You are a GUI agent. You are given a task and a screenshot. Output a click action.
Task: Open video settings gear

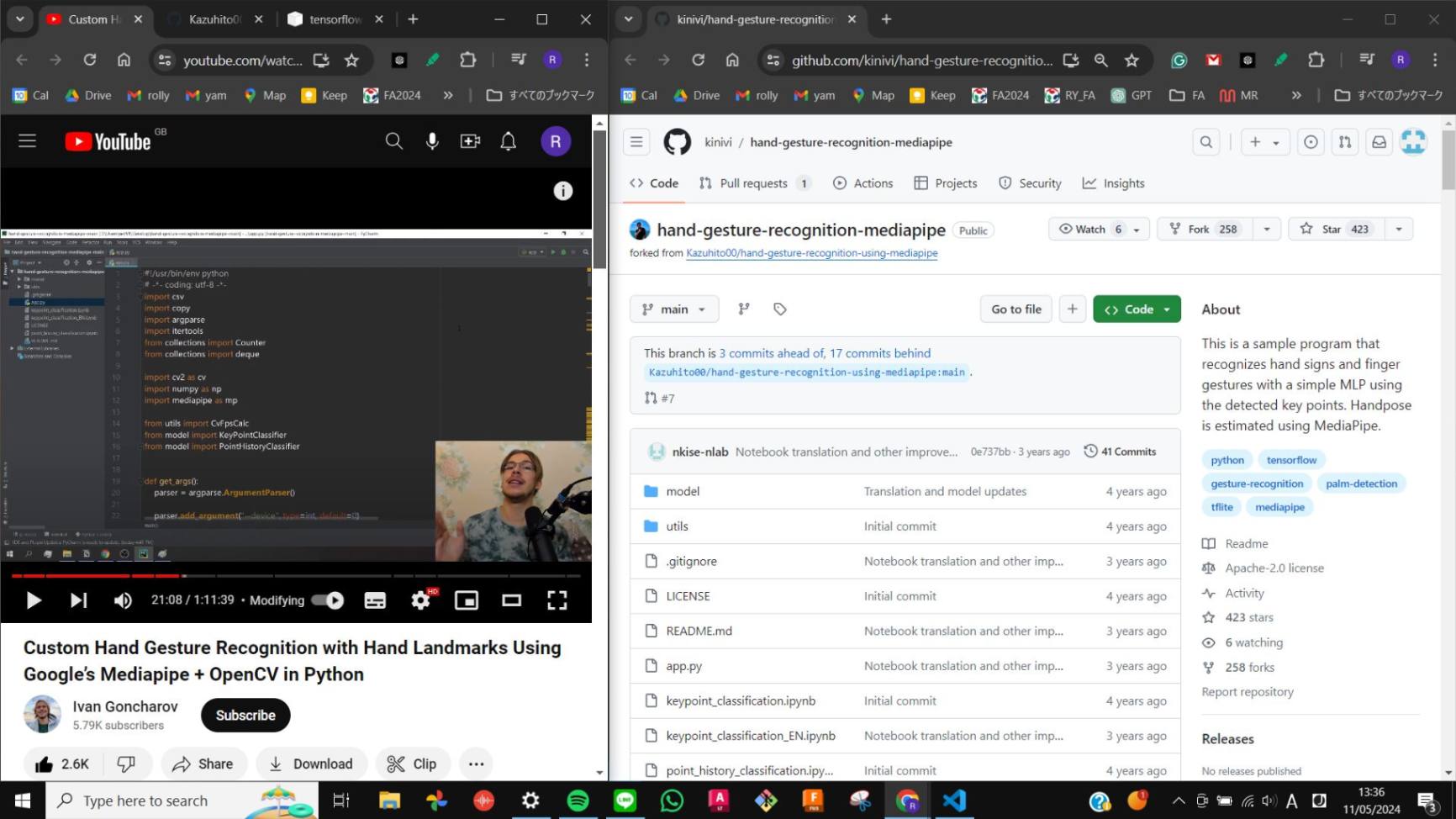[420, 600]
